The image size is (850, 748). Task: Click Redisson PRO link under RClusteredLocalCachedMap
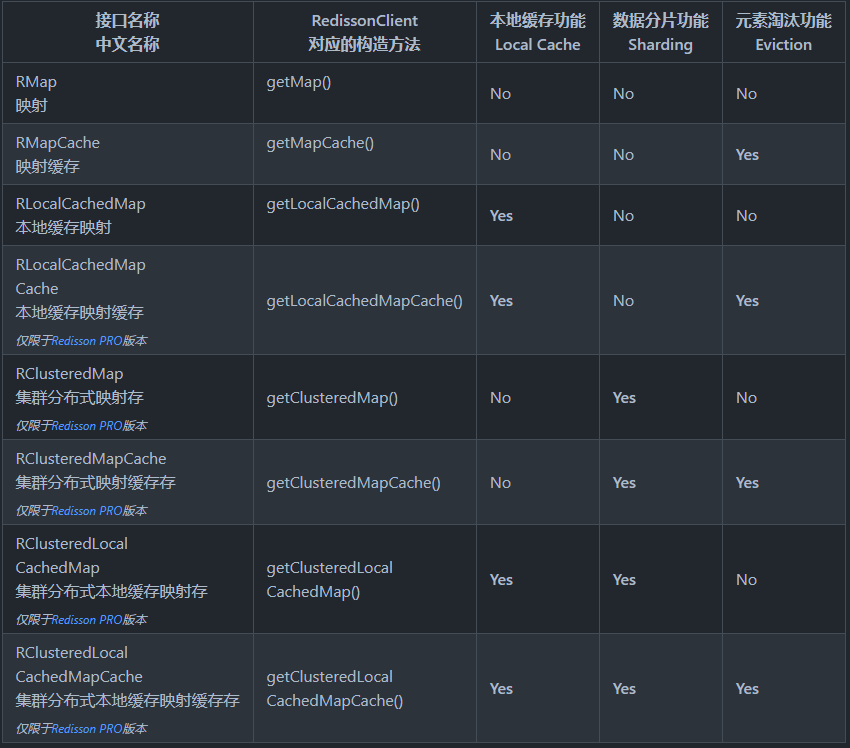[87, 619]
